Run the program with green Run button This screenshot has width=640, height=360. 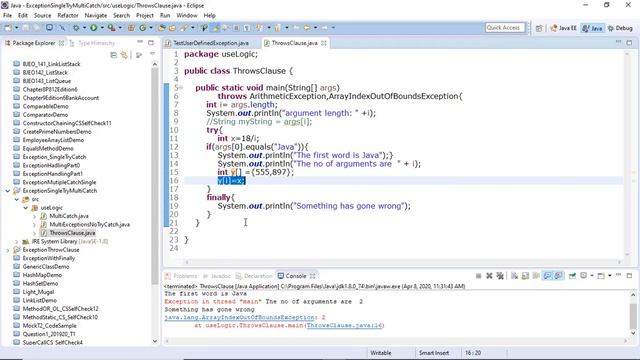93,28
